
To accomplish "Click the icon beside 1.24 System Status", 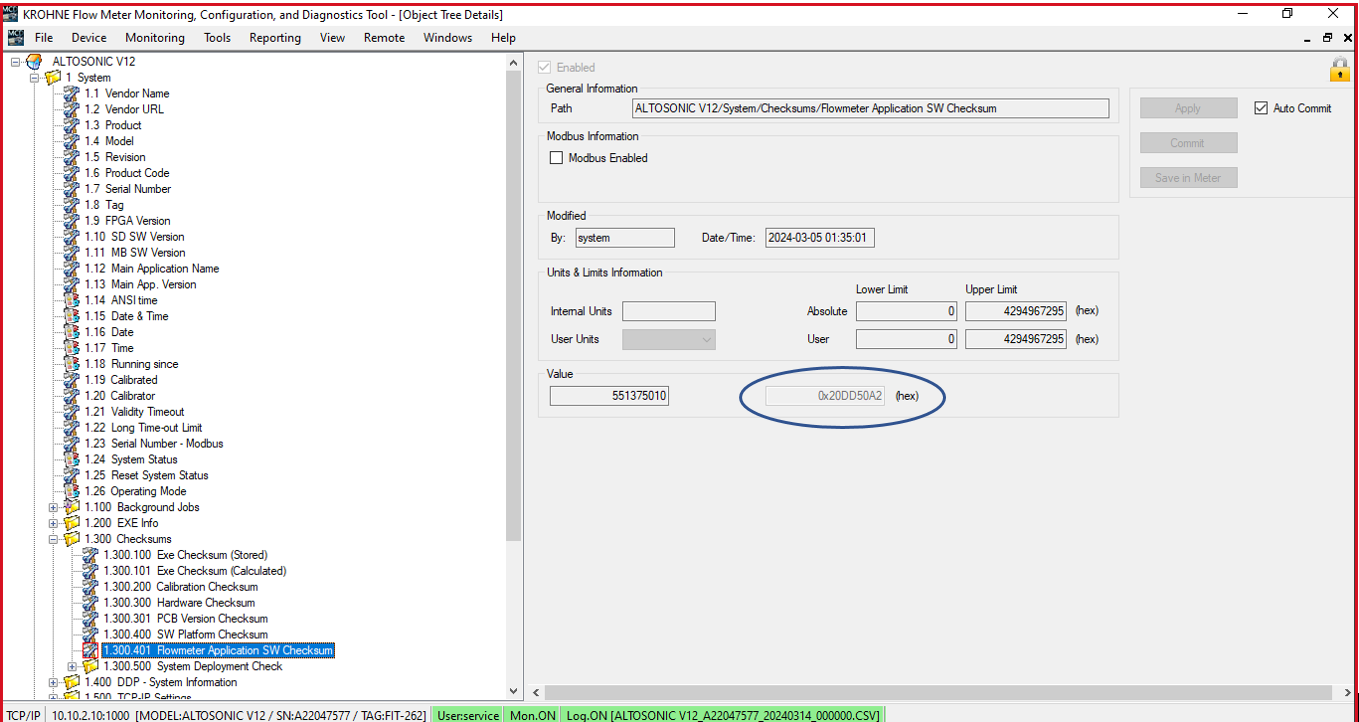I will click(x=72, y=459).
